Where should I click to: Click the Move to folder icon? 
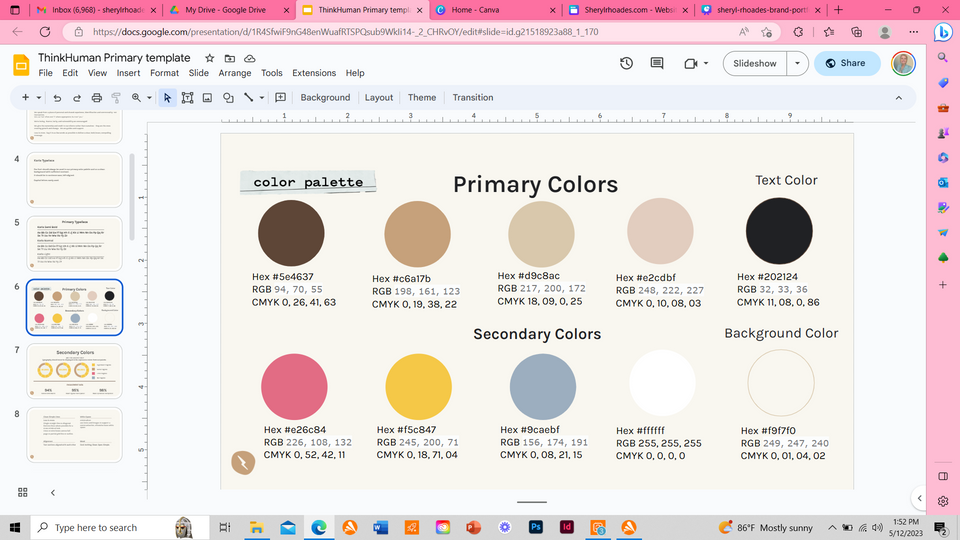coord(230,59)
